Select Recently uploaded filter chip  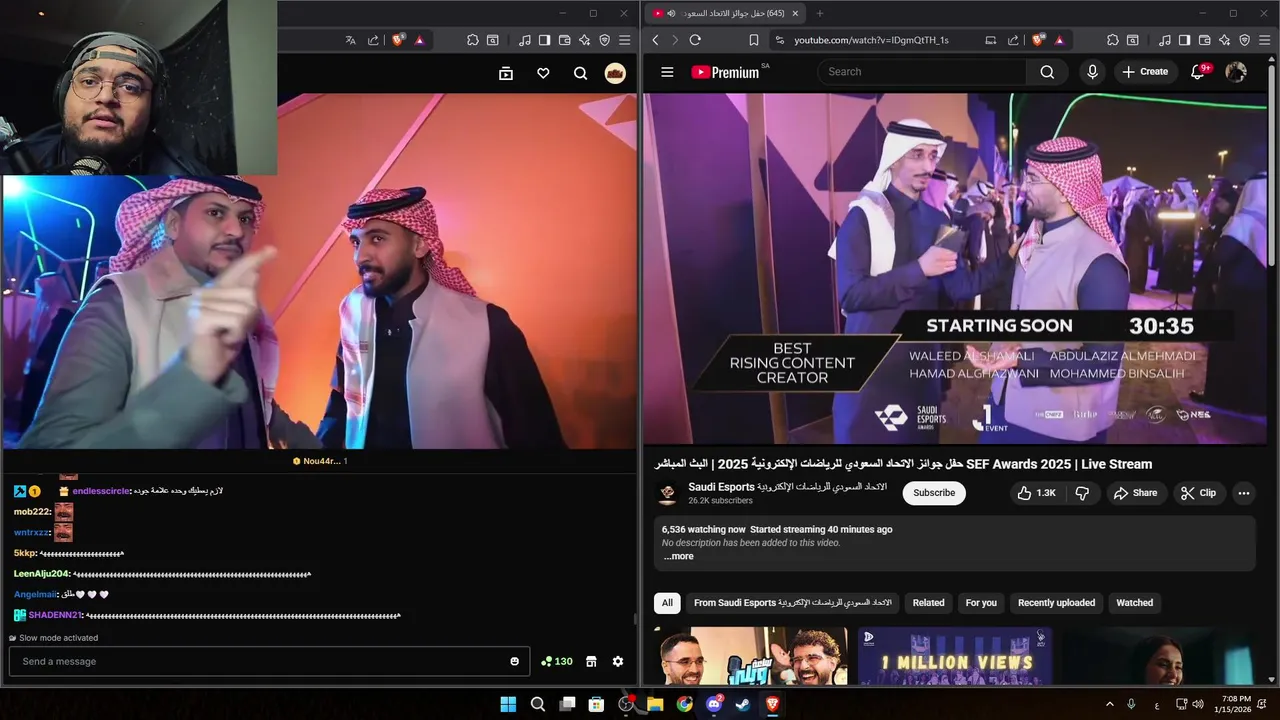[x=1056, y=603]
